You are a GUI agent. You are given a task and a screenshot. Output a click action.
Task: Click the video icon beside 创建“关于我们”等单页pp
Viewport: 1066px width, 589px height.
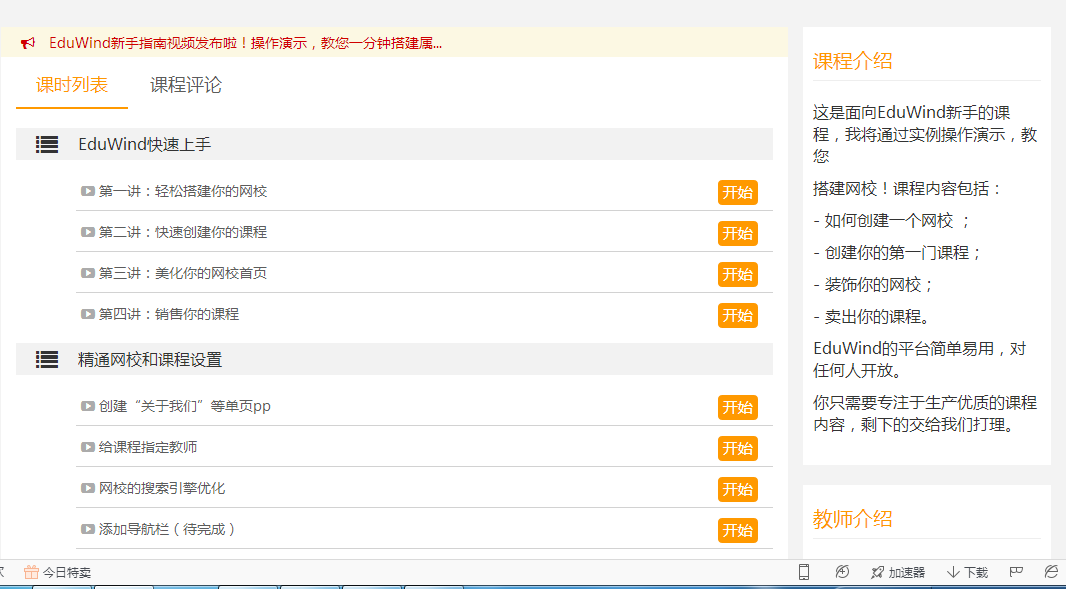pos(88,406)
